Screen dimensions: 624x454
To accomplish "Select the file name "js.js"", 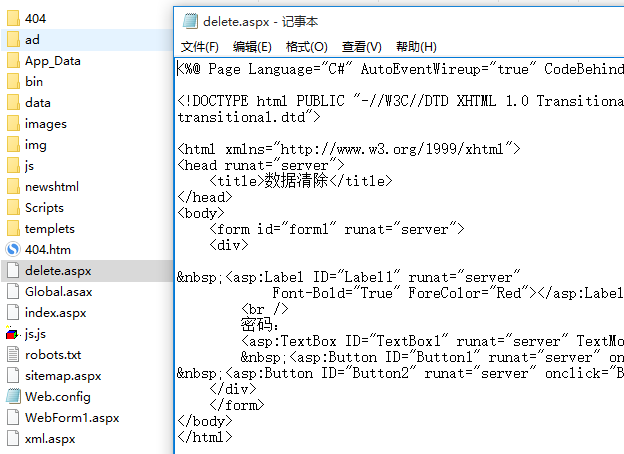I will pyautogui.click(x=35, y=334).
